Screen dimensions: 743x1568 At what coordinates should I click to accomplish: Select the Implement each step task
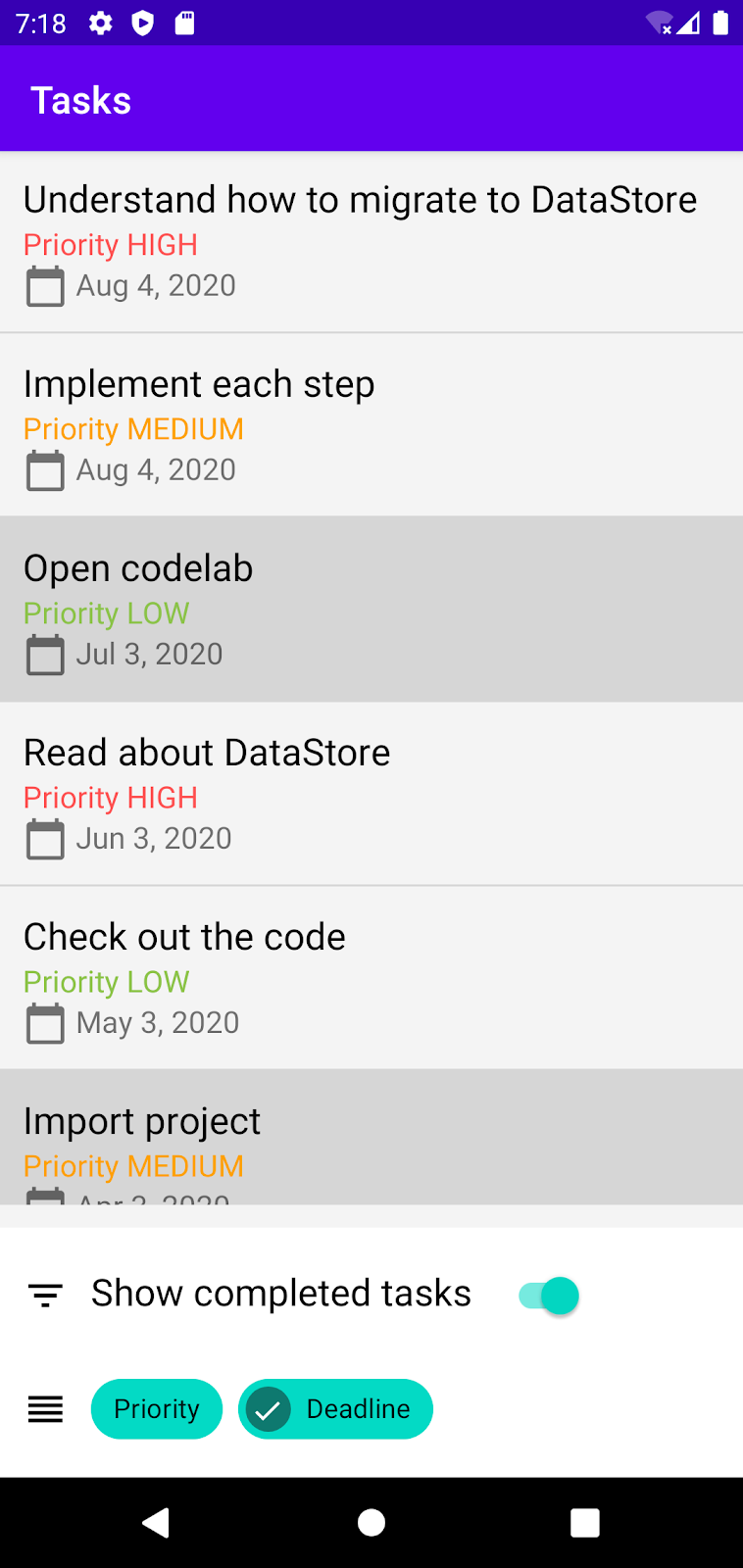click(x=199, y=384)
